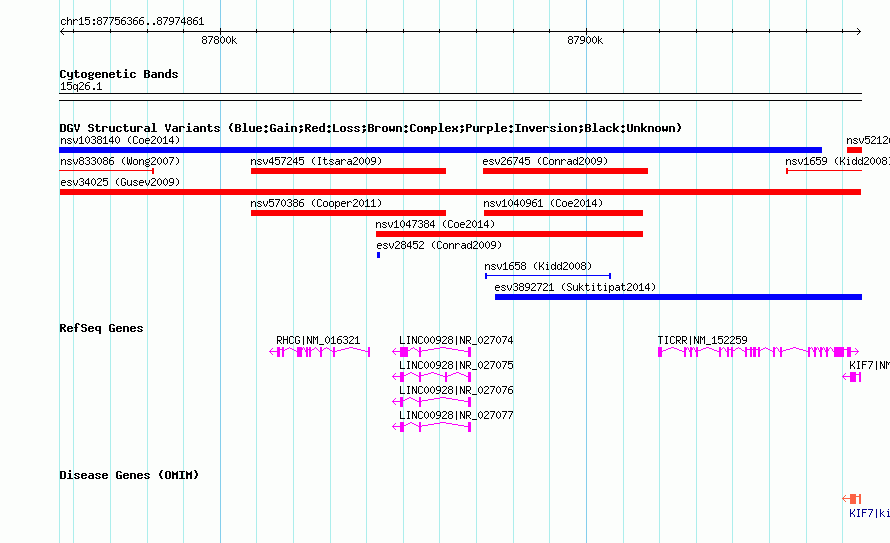This screenshot has height=543, width=890.
Task: Select the esv34025 (Gusev2009) red loss bar
Action: [x=460, y=192]
